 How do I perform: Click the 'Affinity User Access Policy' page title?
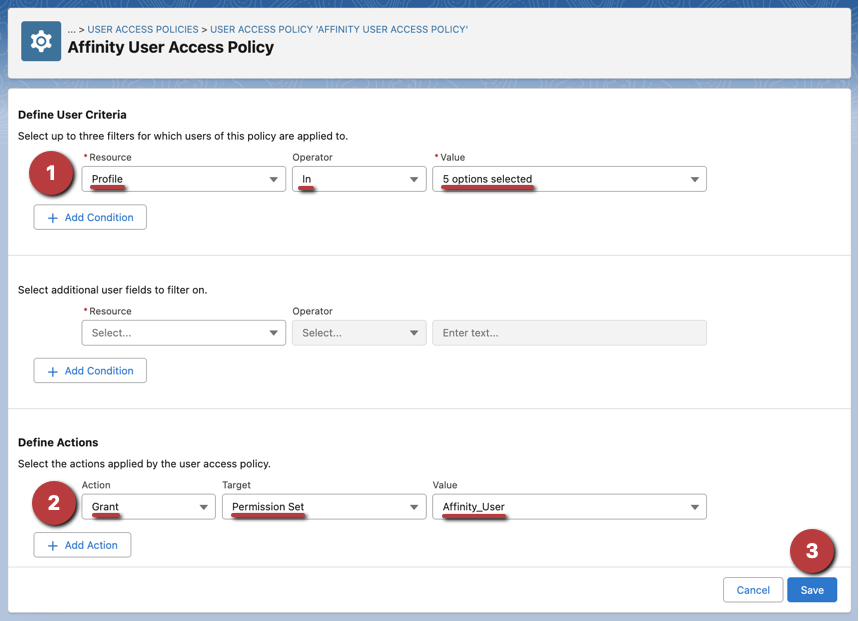[x=170, y=48]
